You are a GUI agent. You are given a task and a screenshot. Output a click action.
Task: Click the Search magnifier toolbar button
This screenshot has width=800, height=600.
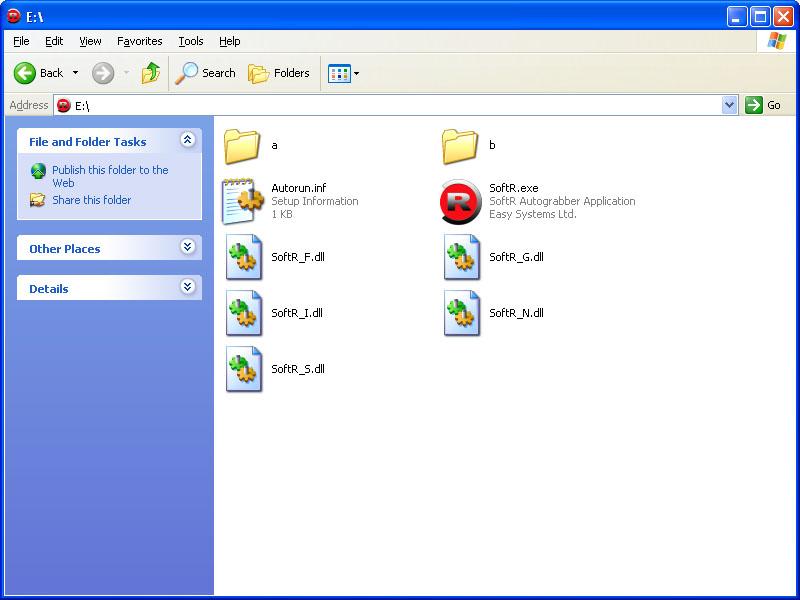[205, 73]
